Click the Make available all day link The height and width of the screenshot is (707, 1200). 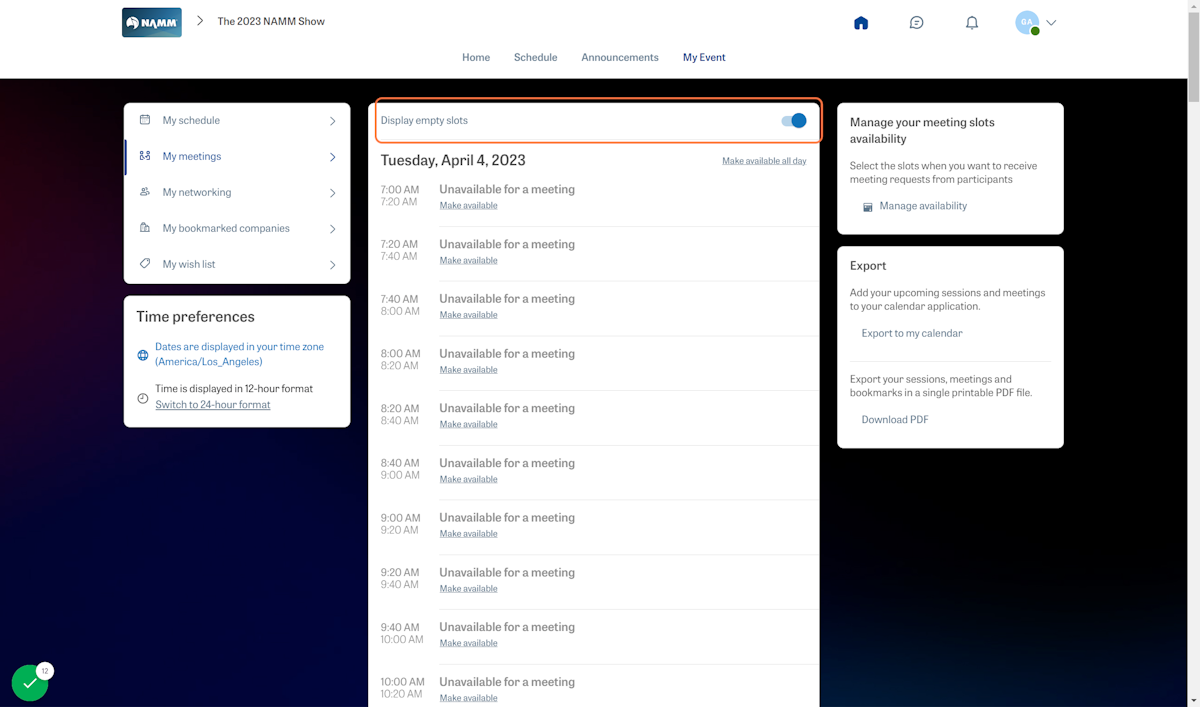click(x=764, y=160)
